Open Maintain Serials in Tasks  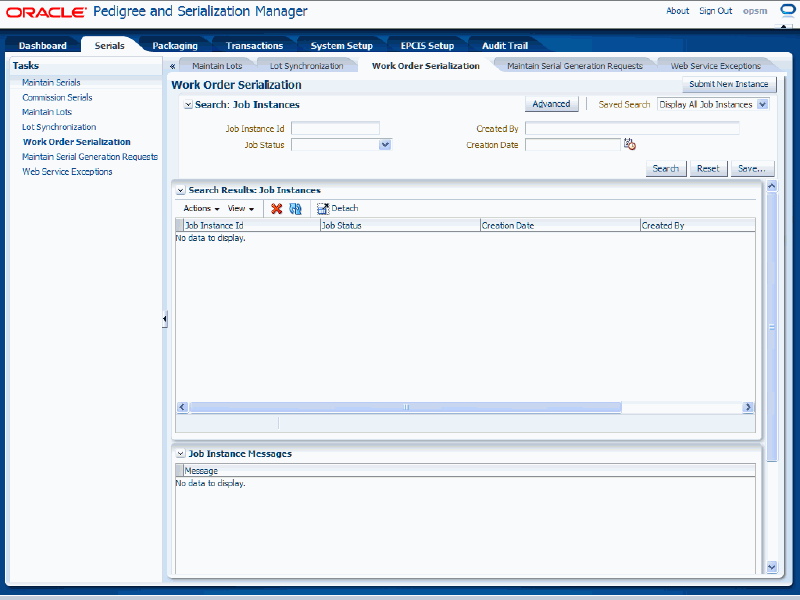(51, 82)
